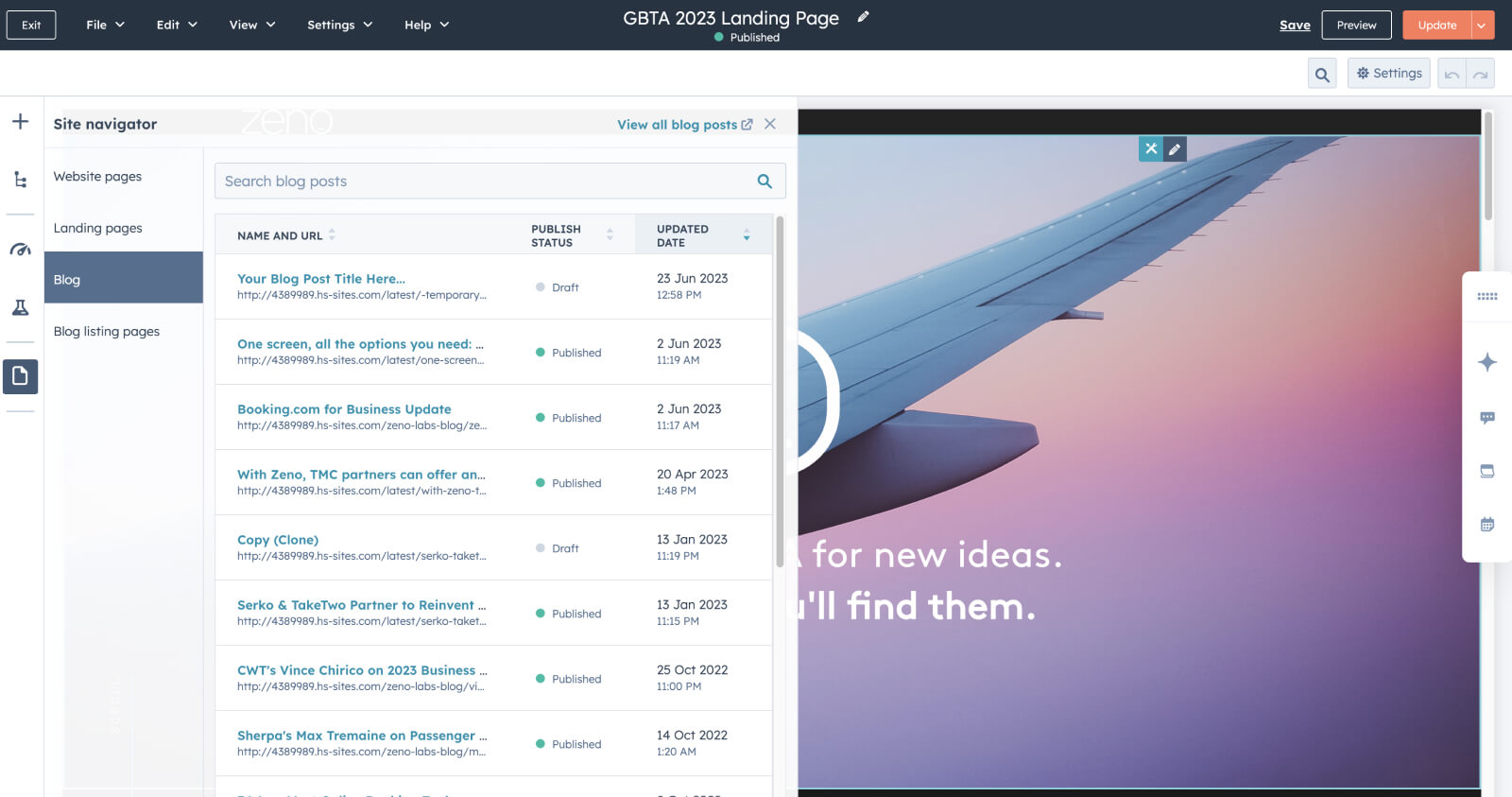Select the site navigator page icon
This screenshot has width=1512, height=797.
(x=20, y=376)
